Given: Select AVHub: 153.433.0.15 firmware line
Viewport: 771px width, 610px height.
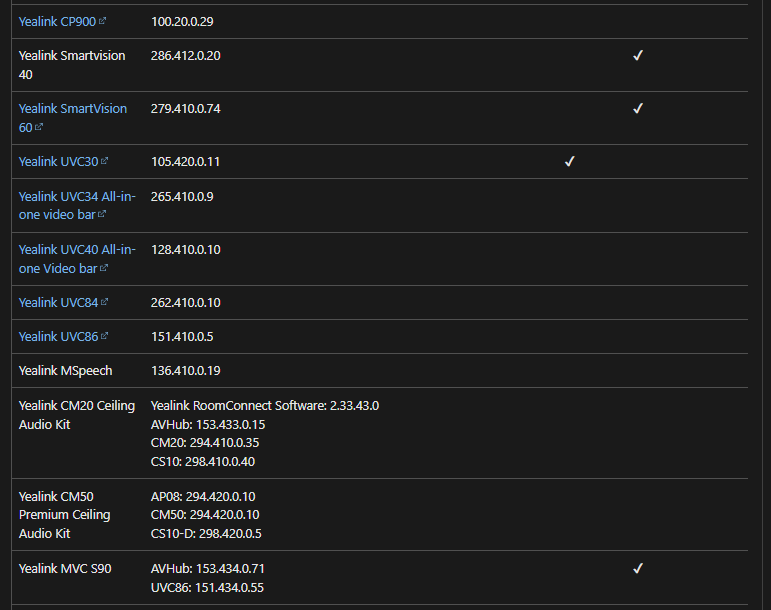Looking at the screenshot, I should [208, 425].
